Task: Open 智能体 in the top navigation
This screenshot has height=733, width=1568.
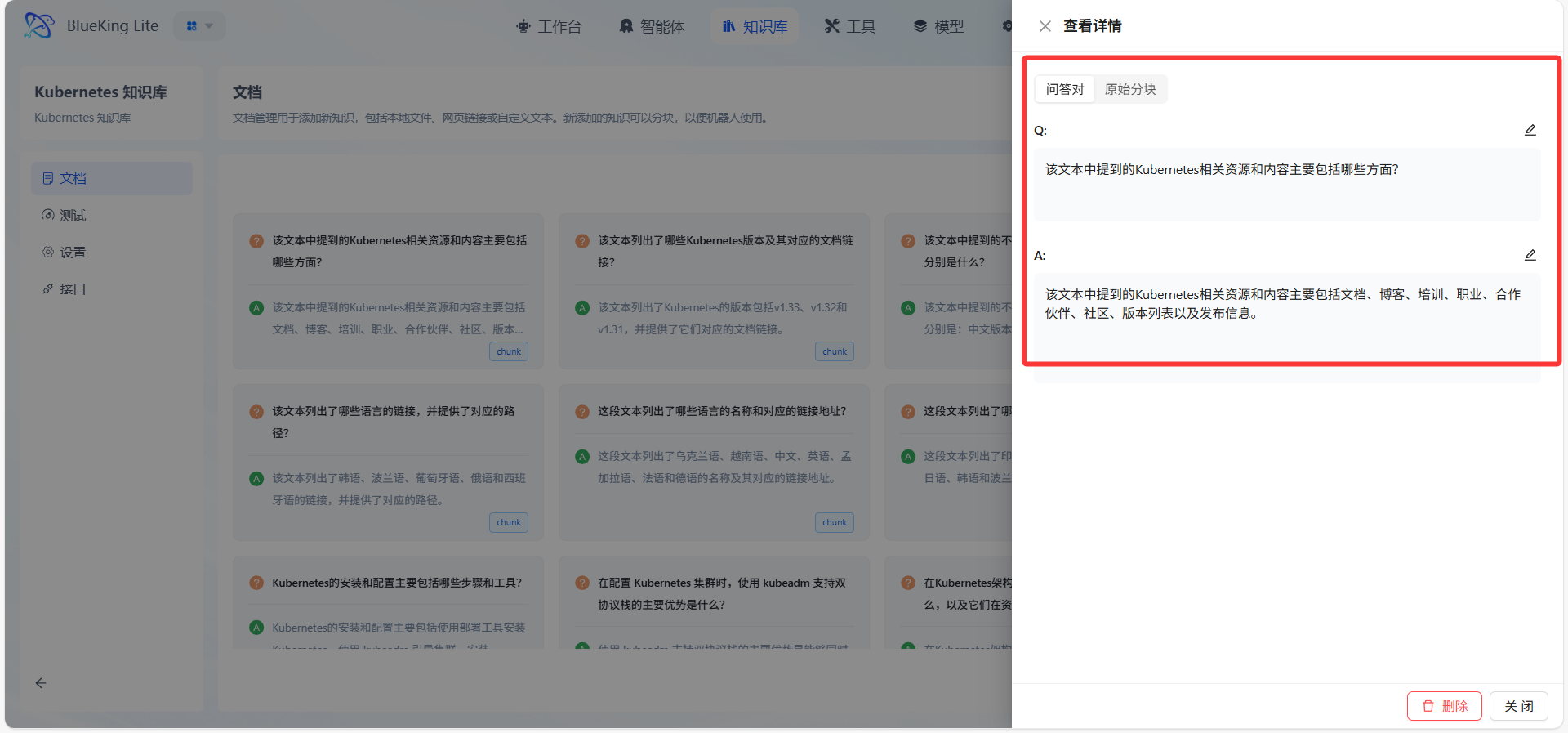Action: coord(652,26)
